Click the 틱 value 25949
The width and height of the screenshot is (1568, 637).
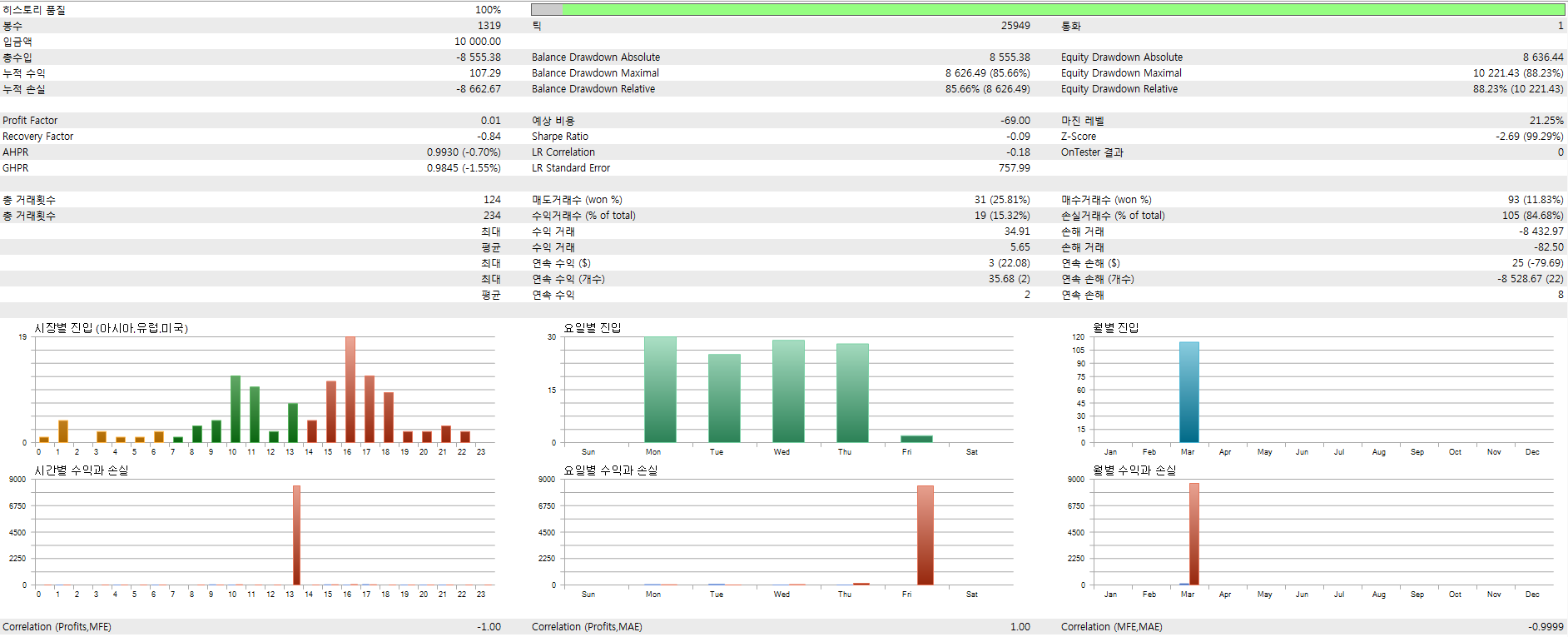tap(1015, 26)
